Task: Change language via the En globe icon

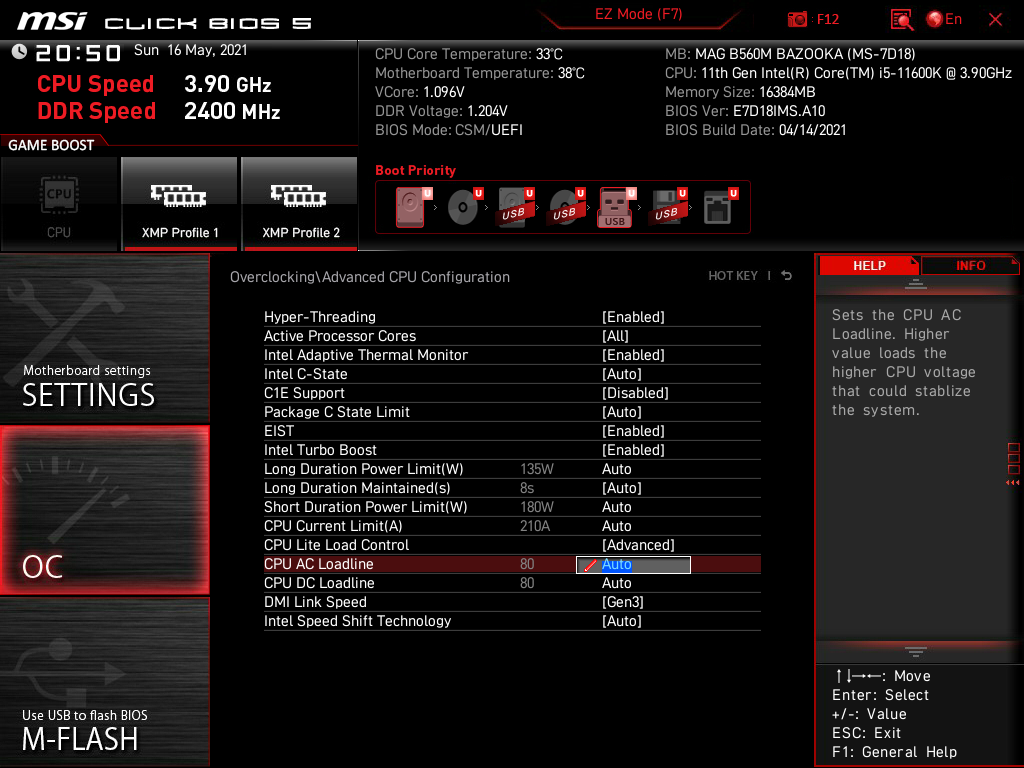Action: click(944, 20)
